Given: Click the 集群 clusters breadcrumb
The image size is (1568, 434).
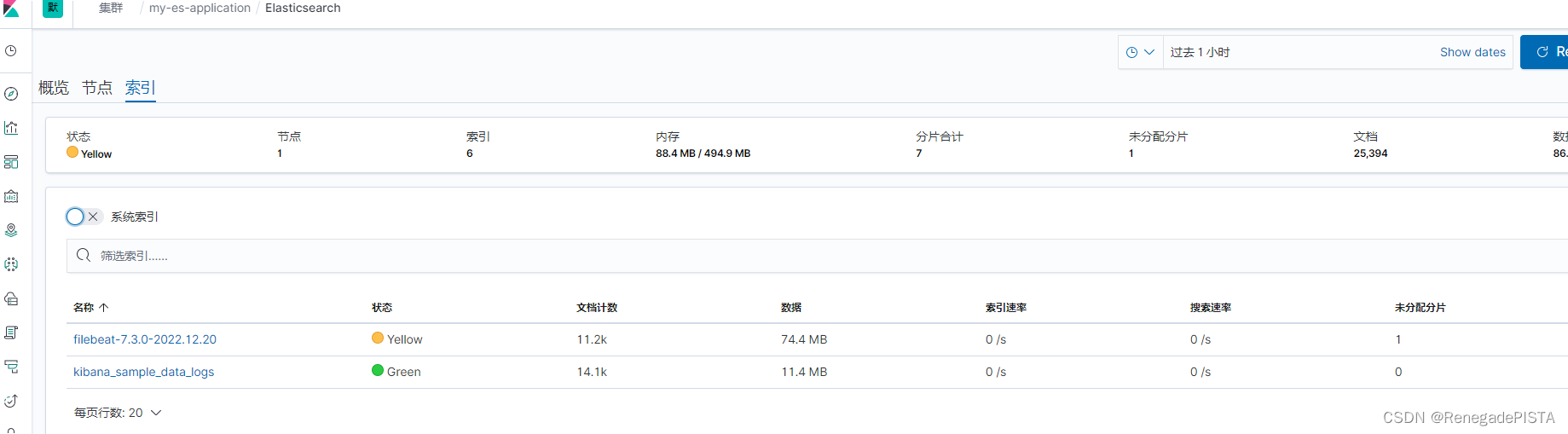Looking at the screenshot, I should coord(111,8).
